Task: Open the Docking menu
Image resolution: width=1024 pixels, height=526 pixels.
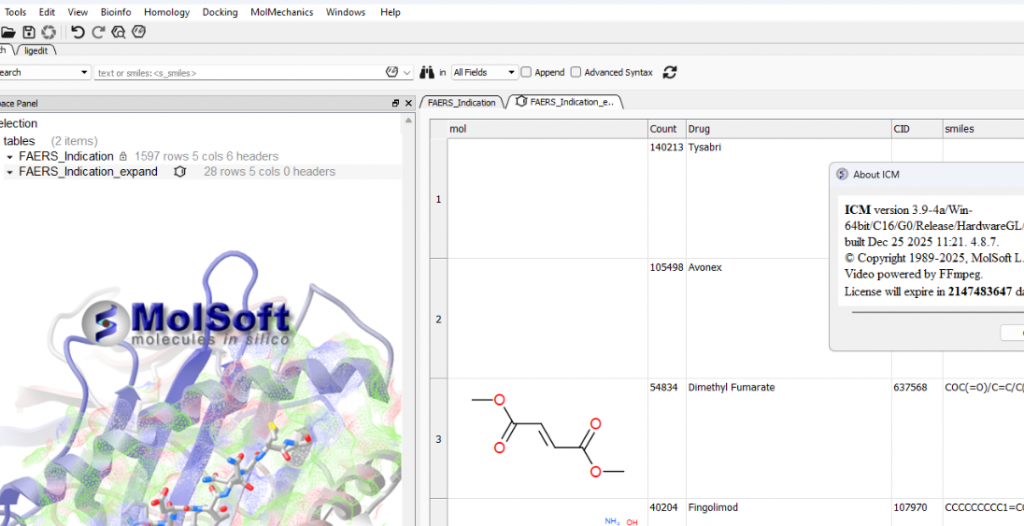Action: (x=219, y=12)
